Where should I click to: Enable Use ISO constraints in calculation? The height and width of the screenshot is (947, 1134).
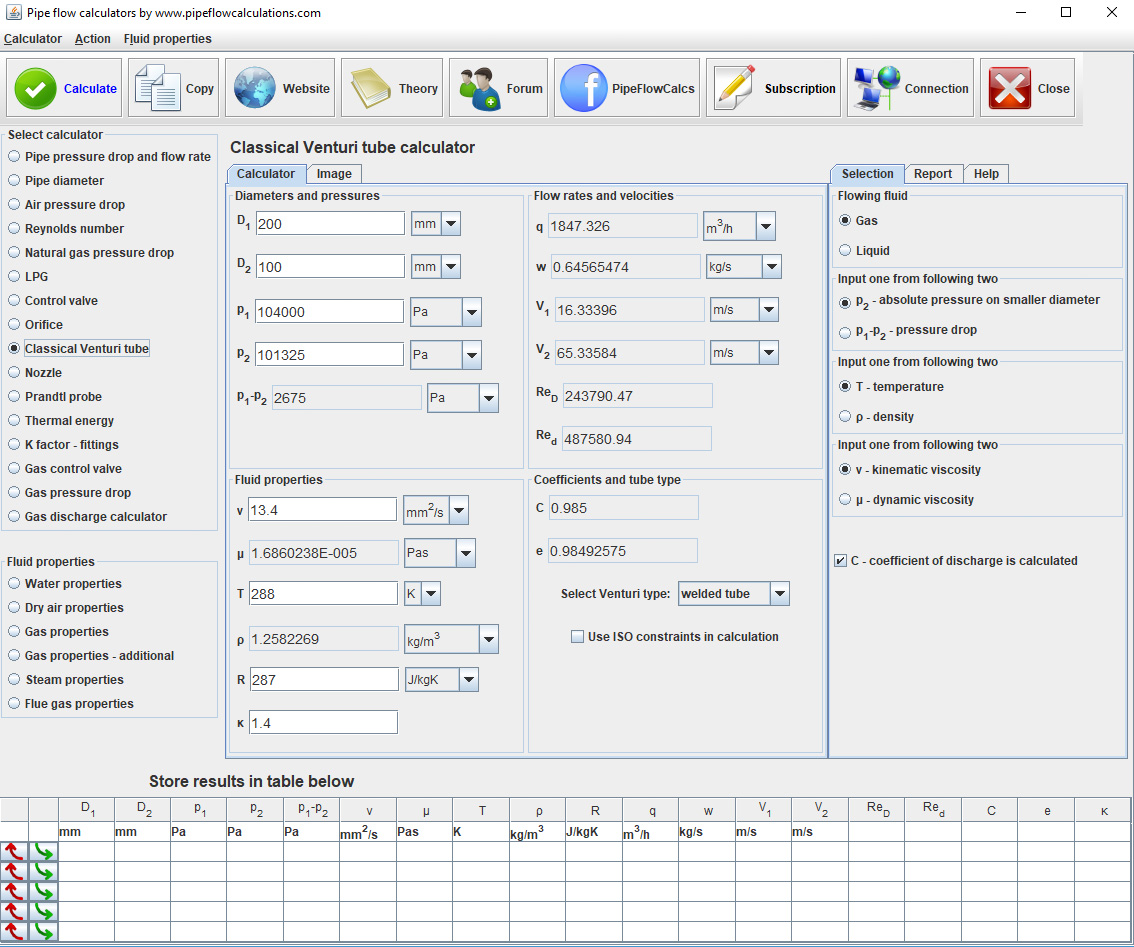577,637
